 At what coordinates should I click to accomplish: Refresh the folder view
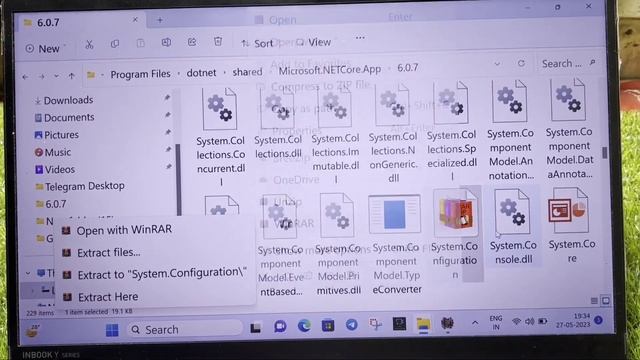521,63
